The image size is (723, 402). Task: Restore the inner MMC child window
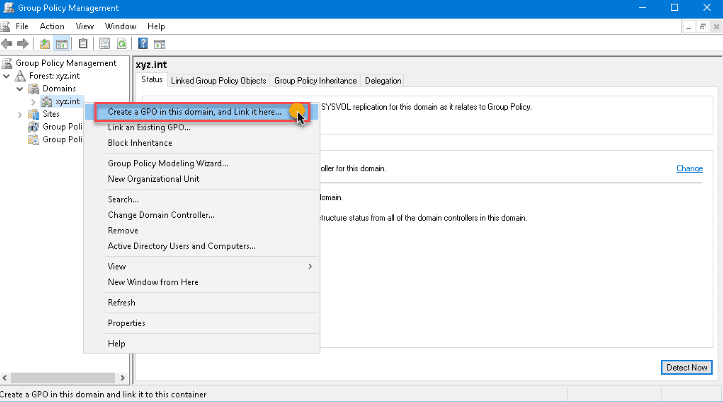703,27
